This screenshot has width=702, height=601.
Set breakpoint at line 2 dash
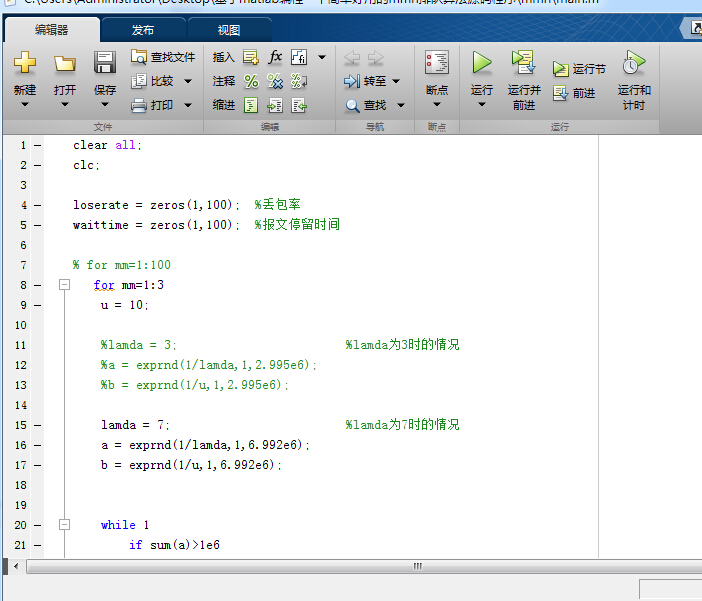(x=38, y=165)
